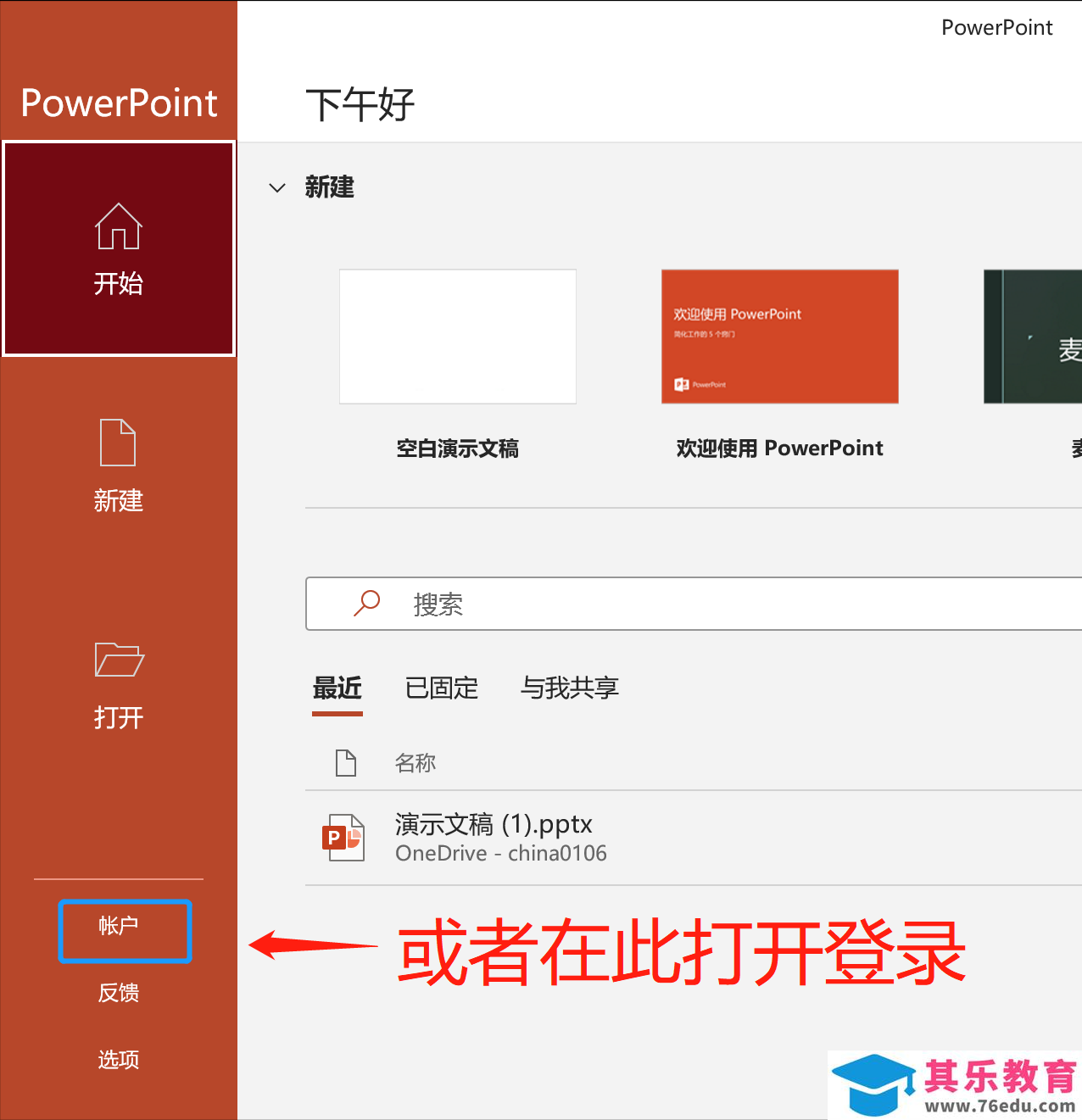Click the PowerPoint file icon beside 演示文稿 (1).pptx

(343, 838)
